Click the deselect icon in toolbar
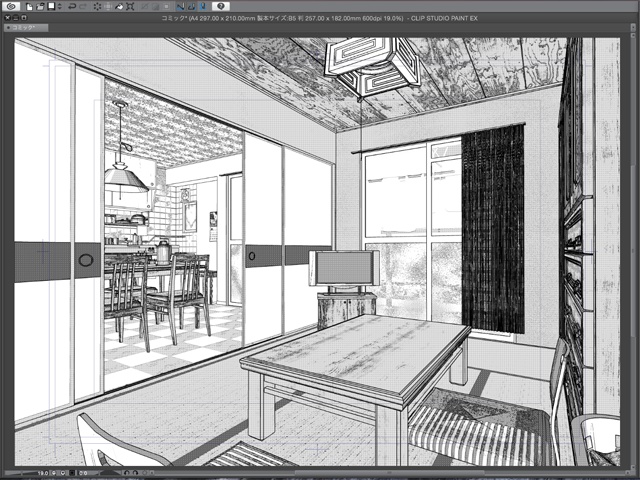640x480 pixels. 145,7
